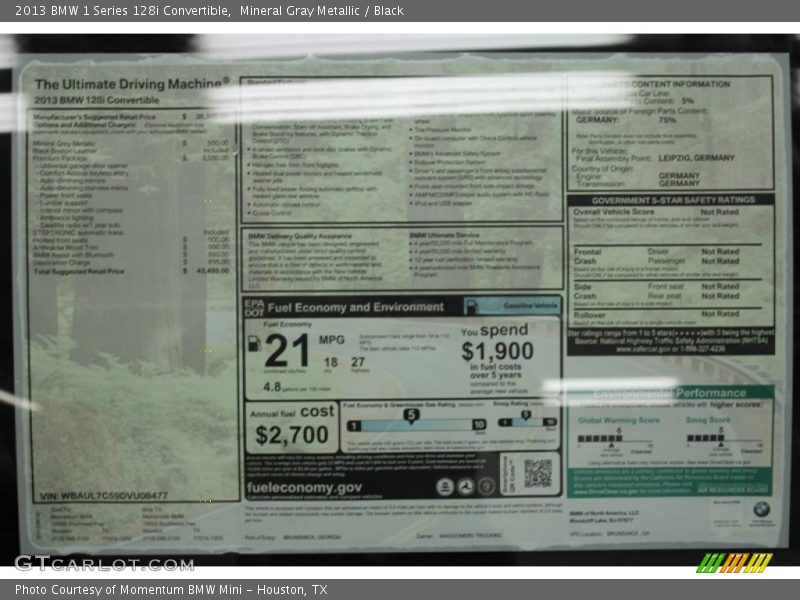Click 'LEIPZIG, GERMANY' final assembly point
The width and height of the screenshot is (800, 600).
coord(696,158)
